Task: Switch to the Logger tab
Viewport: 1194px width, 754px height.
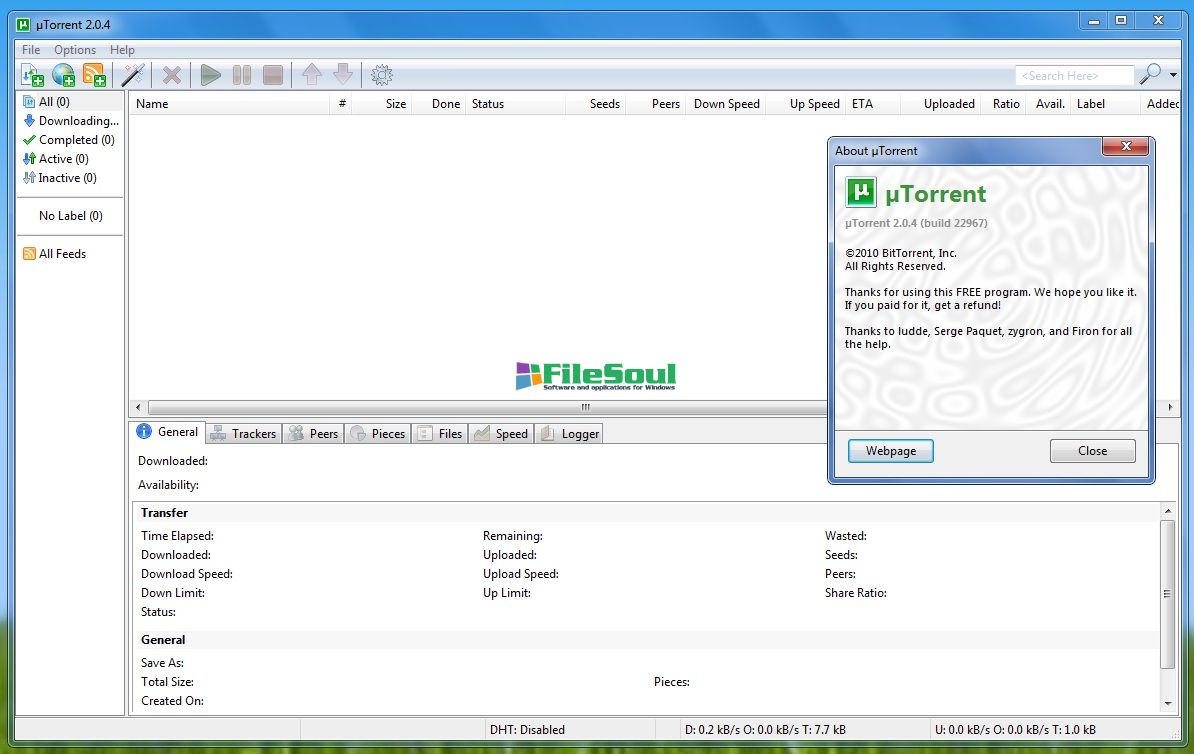Action: point(570,434)
